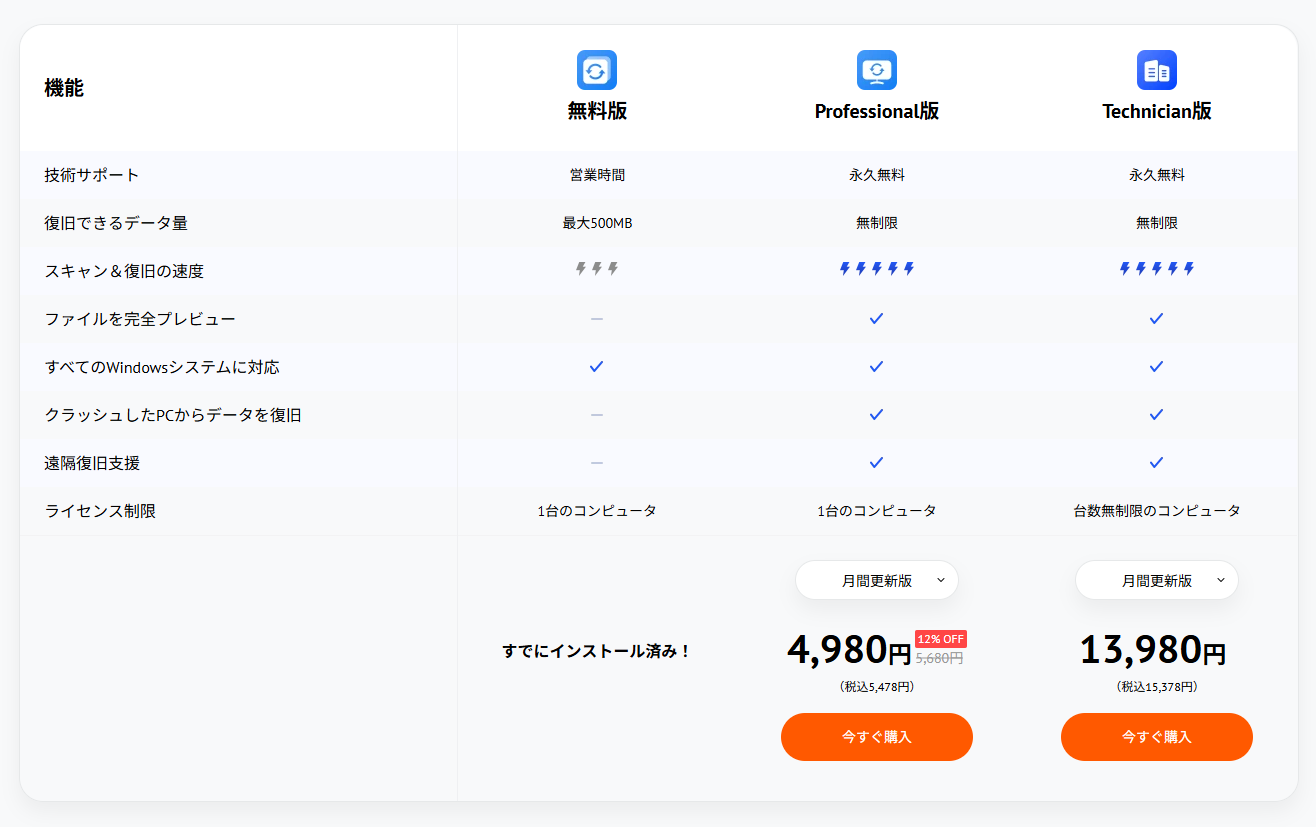Image resolution: width=1316 pixels, height=827 pixels.
Task: Click Technician版 checkmark for 遠隔復旧支援
Action: (x=1157, y=462)
